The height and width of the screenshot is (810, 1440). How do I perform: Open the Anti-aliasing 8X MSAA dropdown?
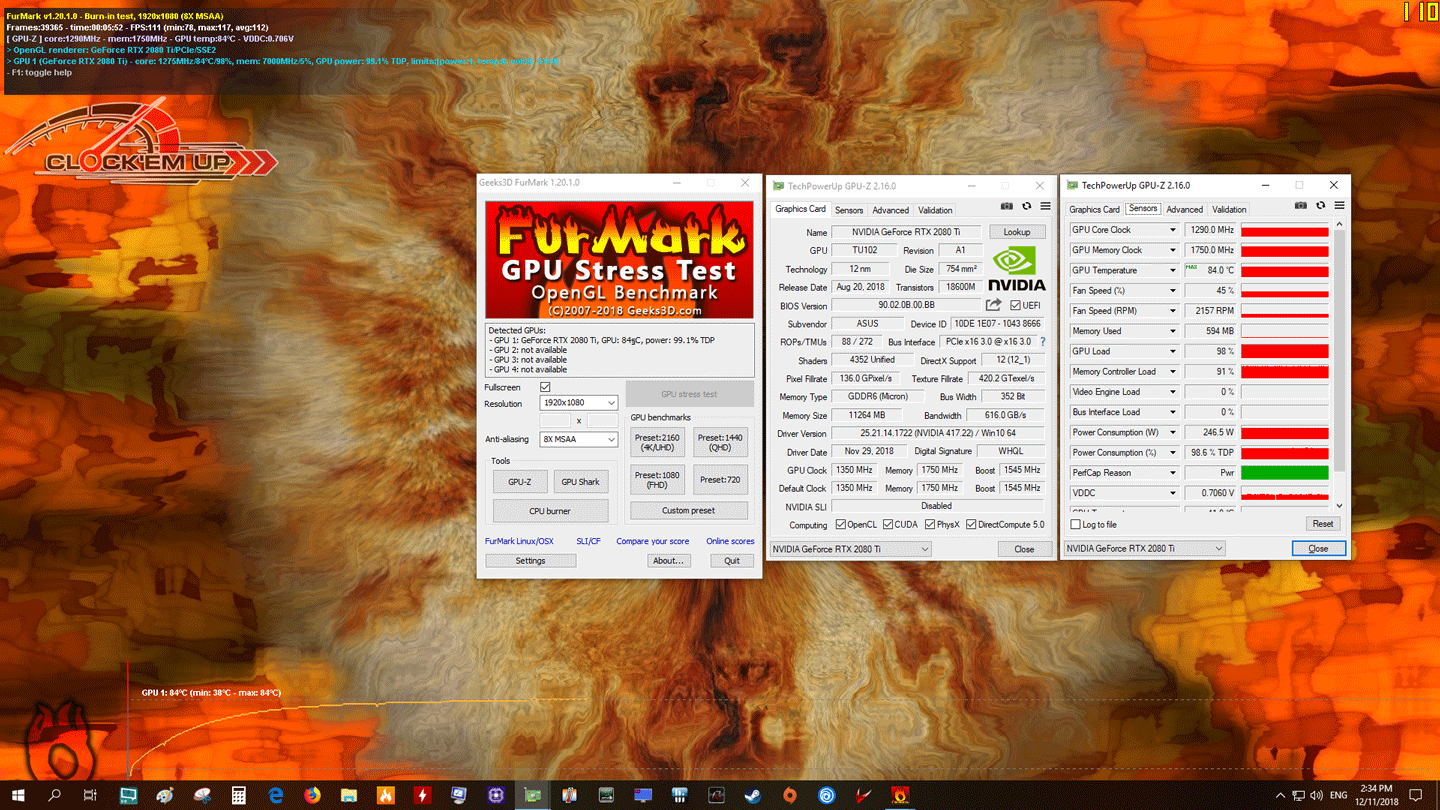(579, 439)
